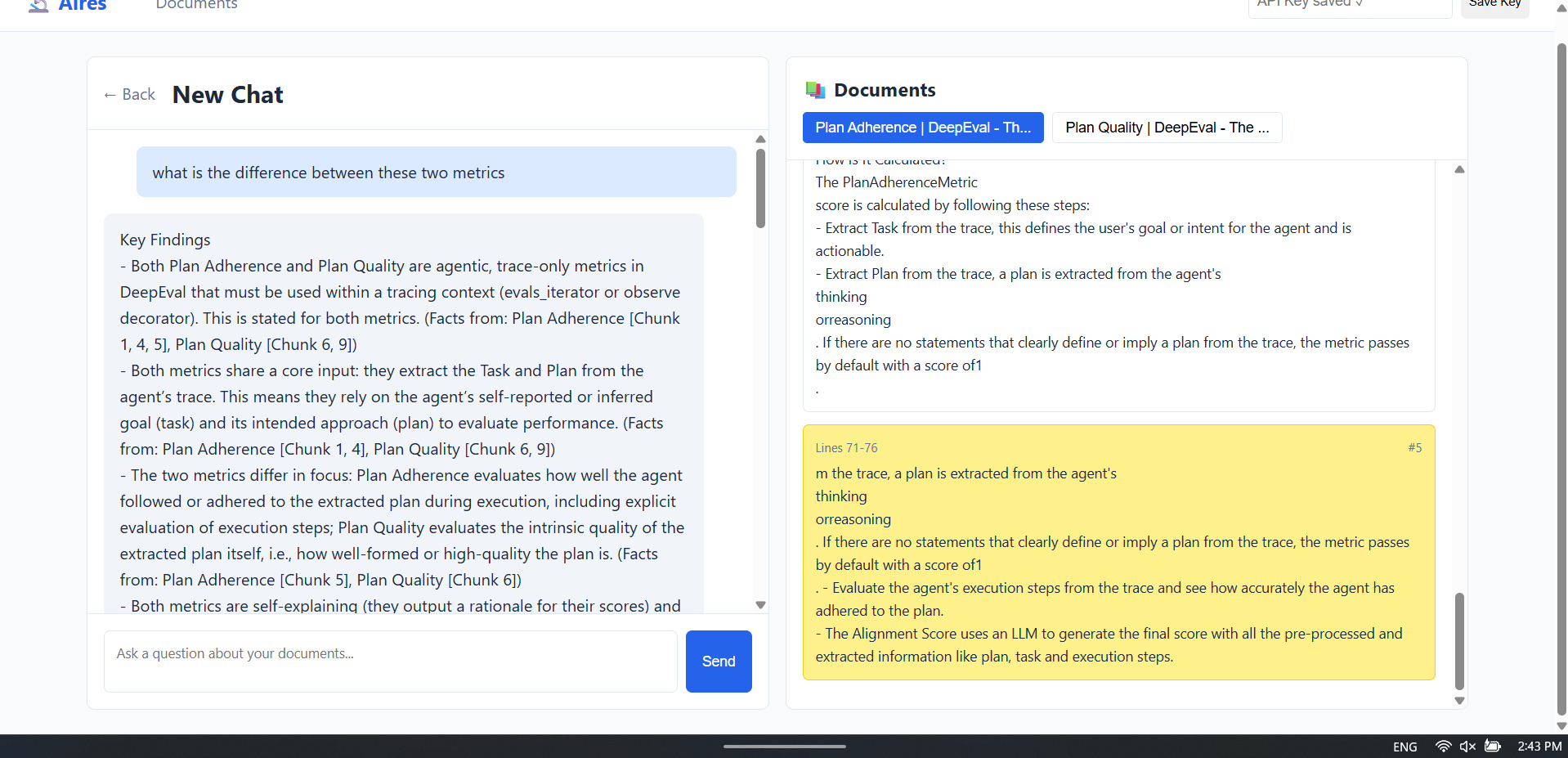The width and height of the screenshot is (1568, 758).
Task: Click the chat panel scrollbar thumb
Action: (x=760, y=188)
